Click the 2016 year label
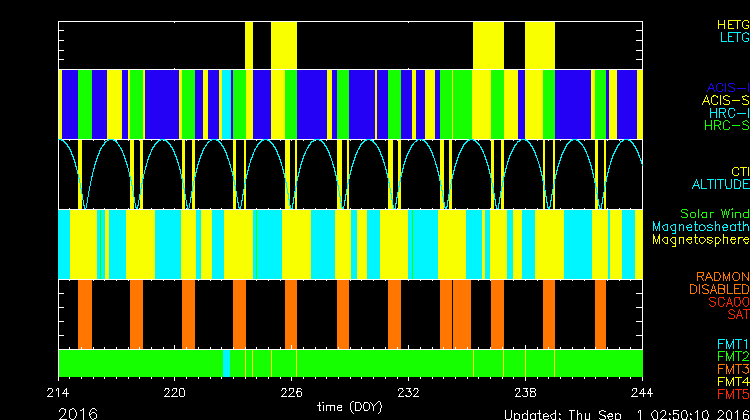 pos(78,413)
